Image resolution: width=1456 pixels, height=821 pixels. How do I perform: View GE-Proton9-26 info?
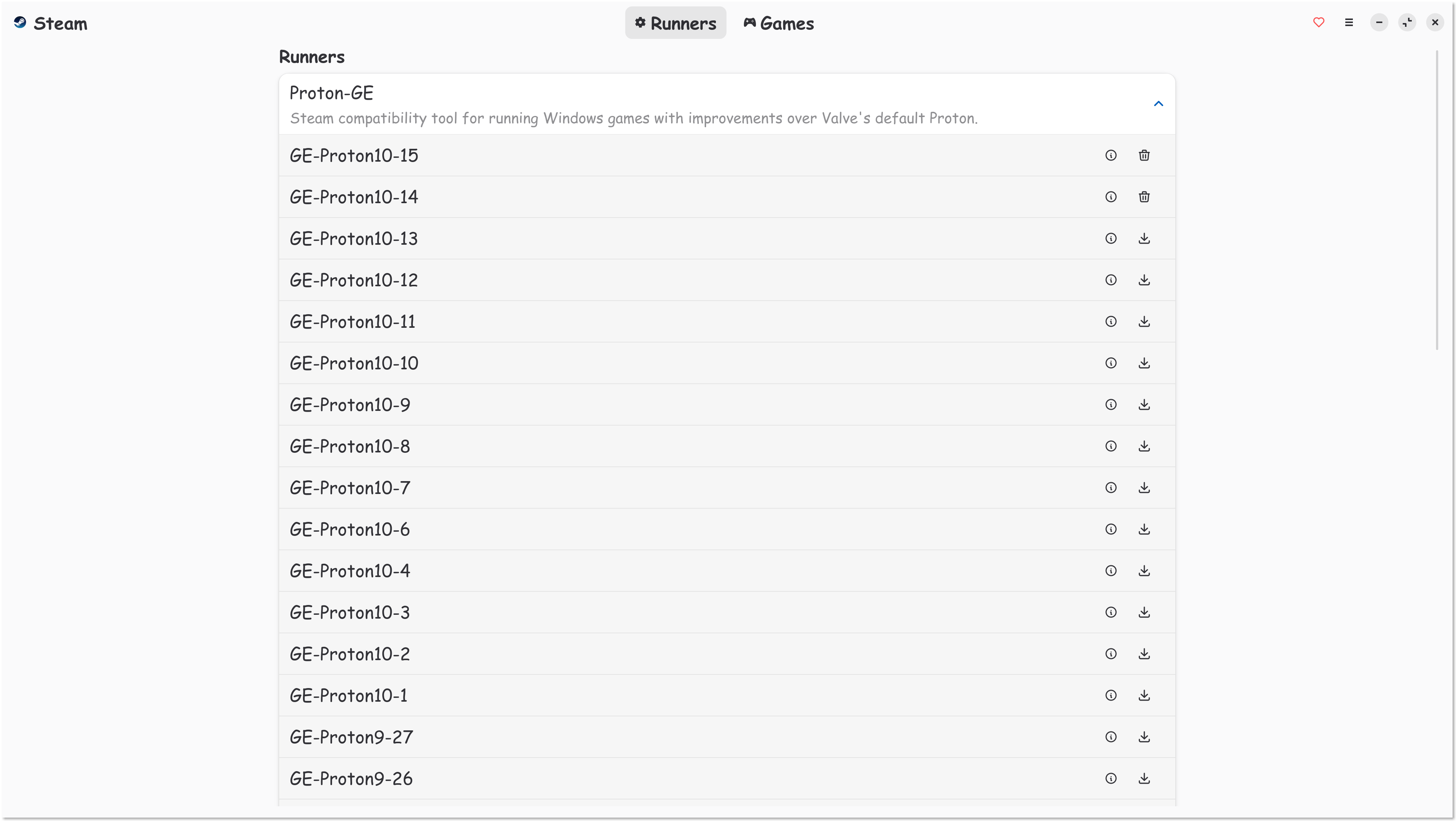1111,778
